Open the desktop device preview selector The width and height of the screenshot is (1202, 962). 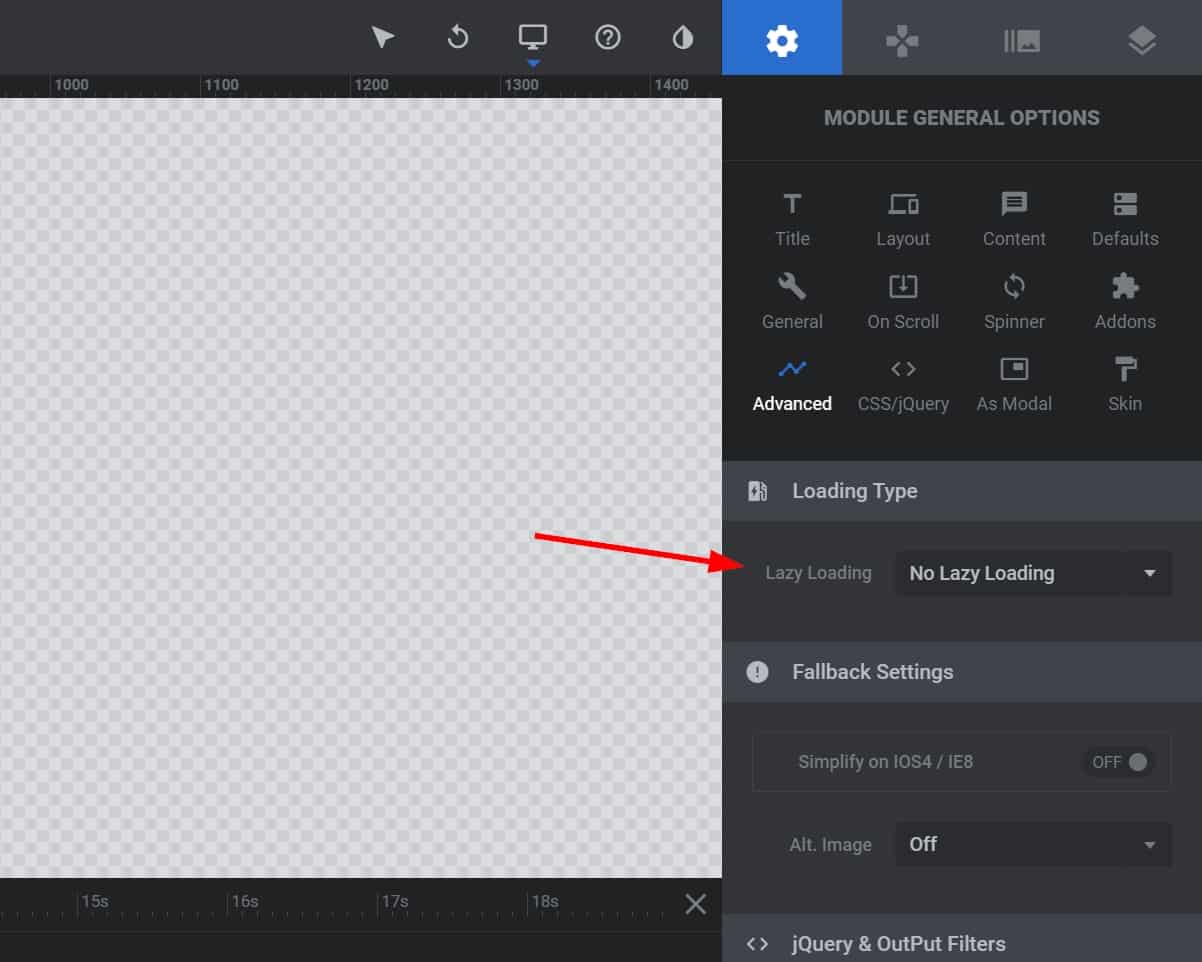(x=532, y=38)
